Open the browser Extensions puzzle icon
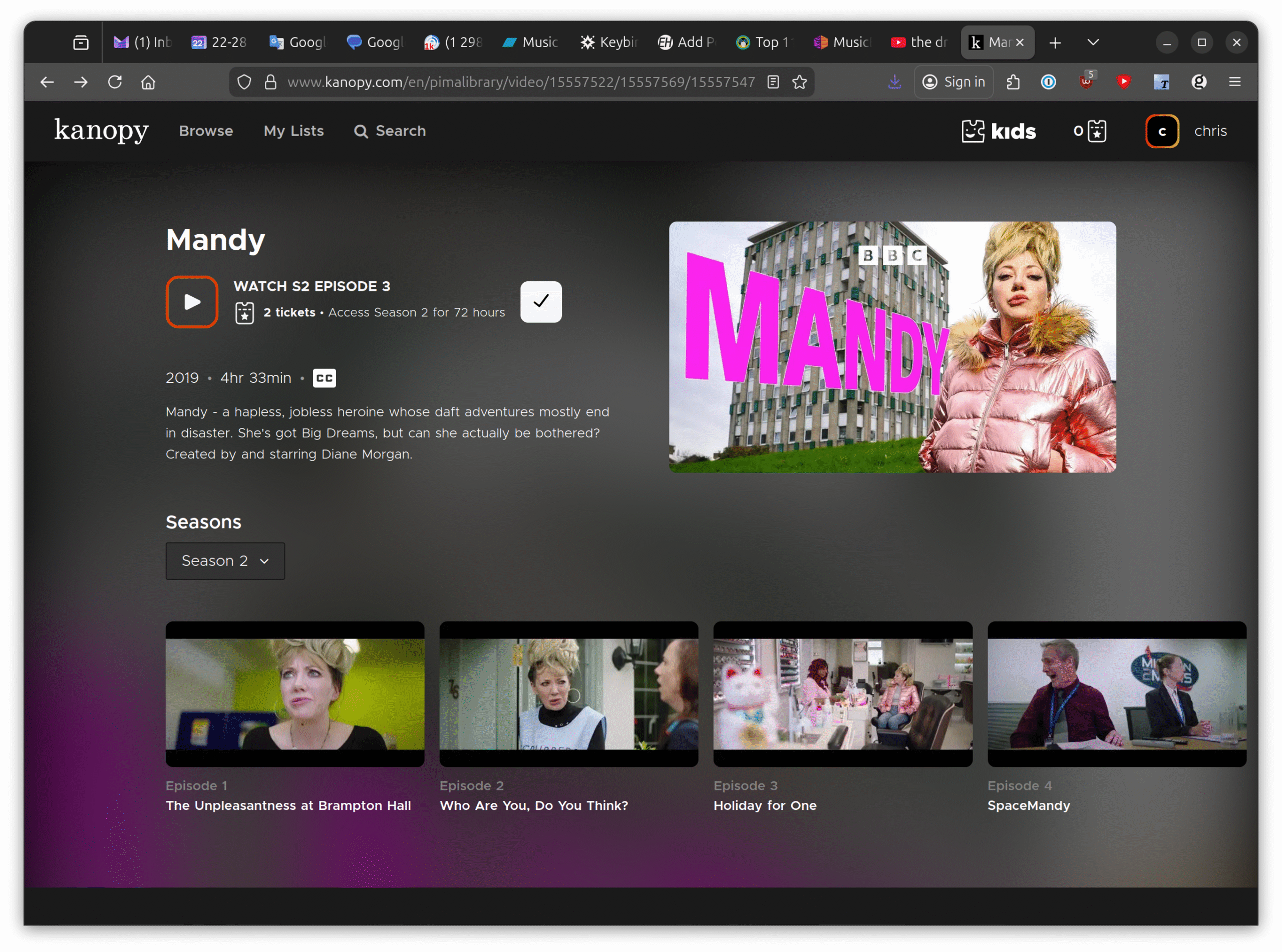 [1013, 82]
